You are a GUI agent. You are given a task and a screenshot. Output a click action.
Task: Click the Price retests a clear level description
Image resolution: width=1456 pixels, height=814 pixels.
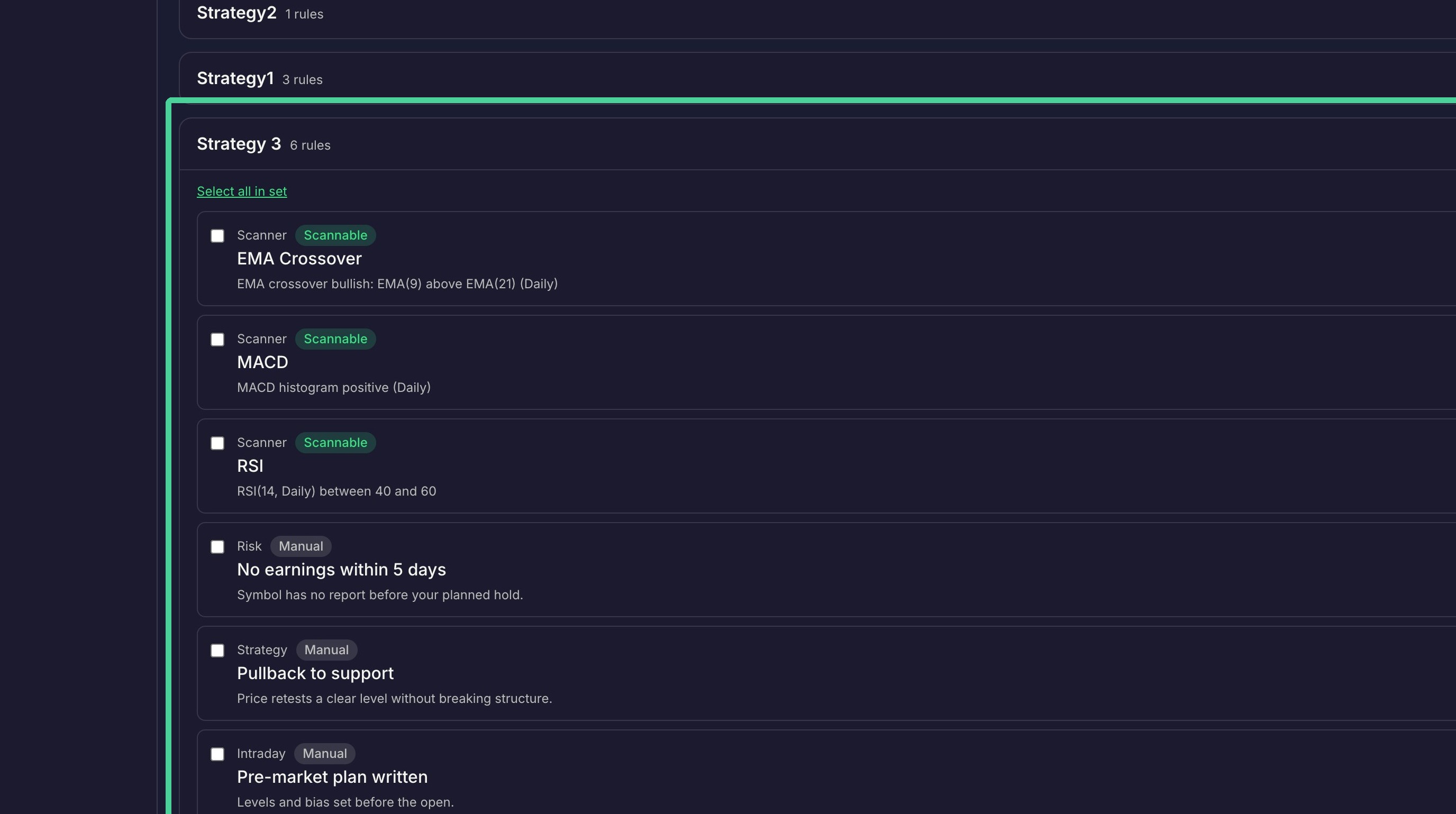coord(395,699)
